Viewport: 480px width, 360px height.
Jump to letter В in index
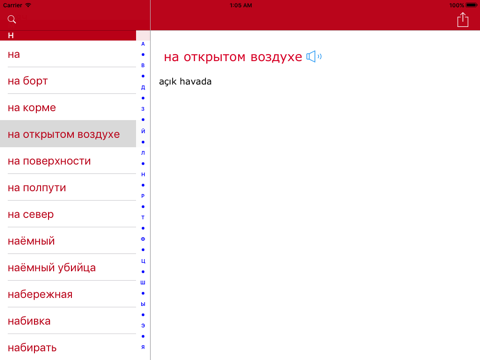pos(143,65)
